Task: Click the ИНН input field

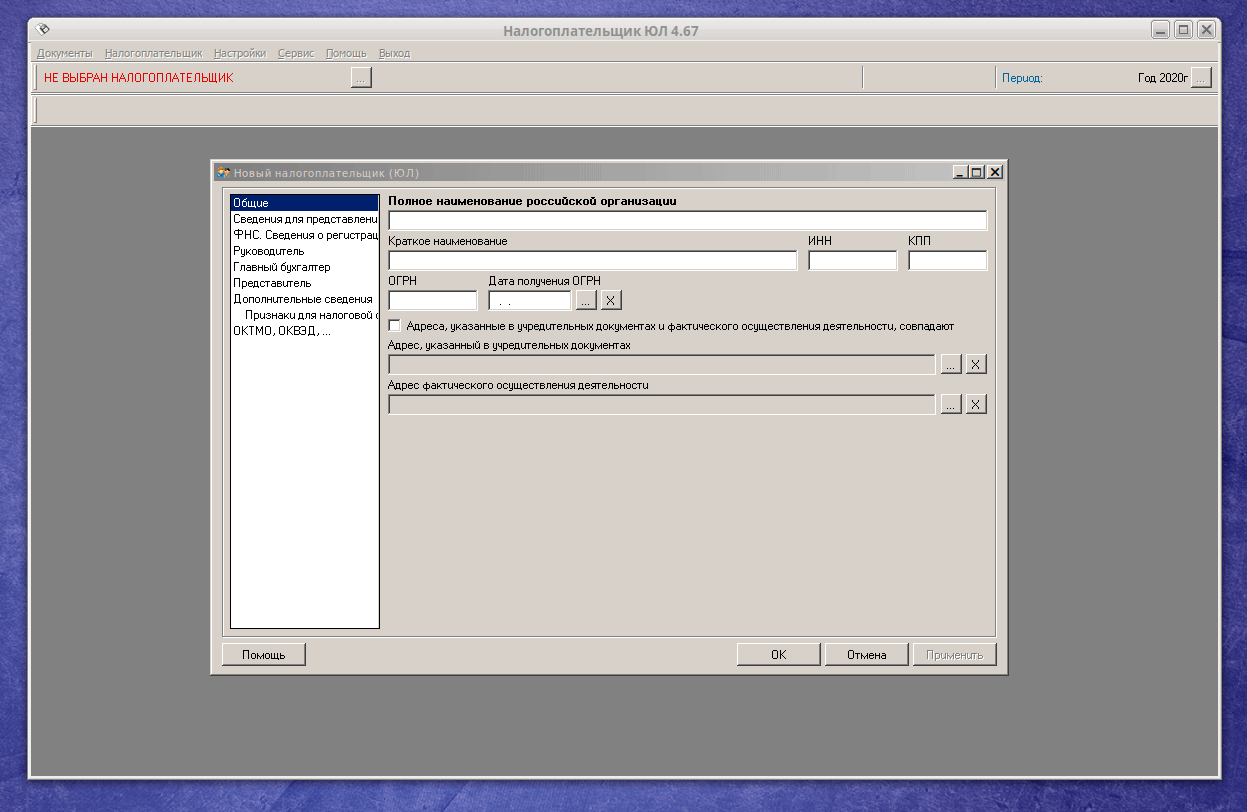Action: [x=852, y=261]
